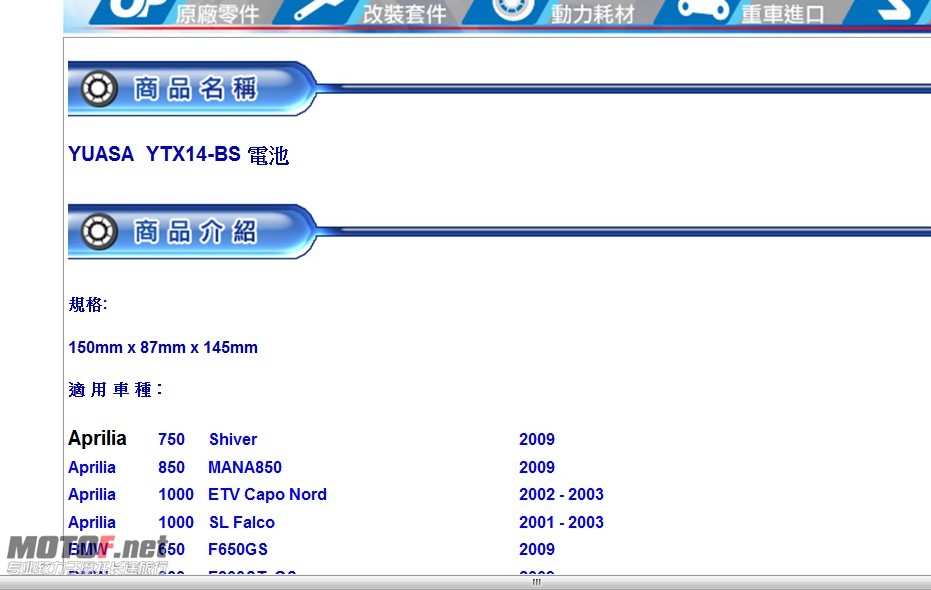Click the year 2009 in F650GS row
The height and width of the screenshot is (590, 931).
537,549
